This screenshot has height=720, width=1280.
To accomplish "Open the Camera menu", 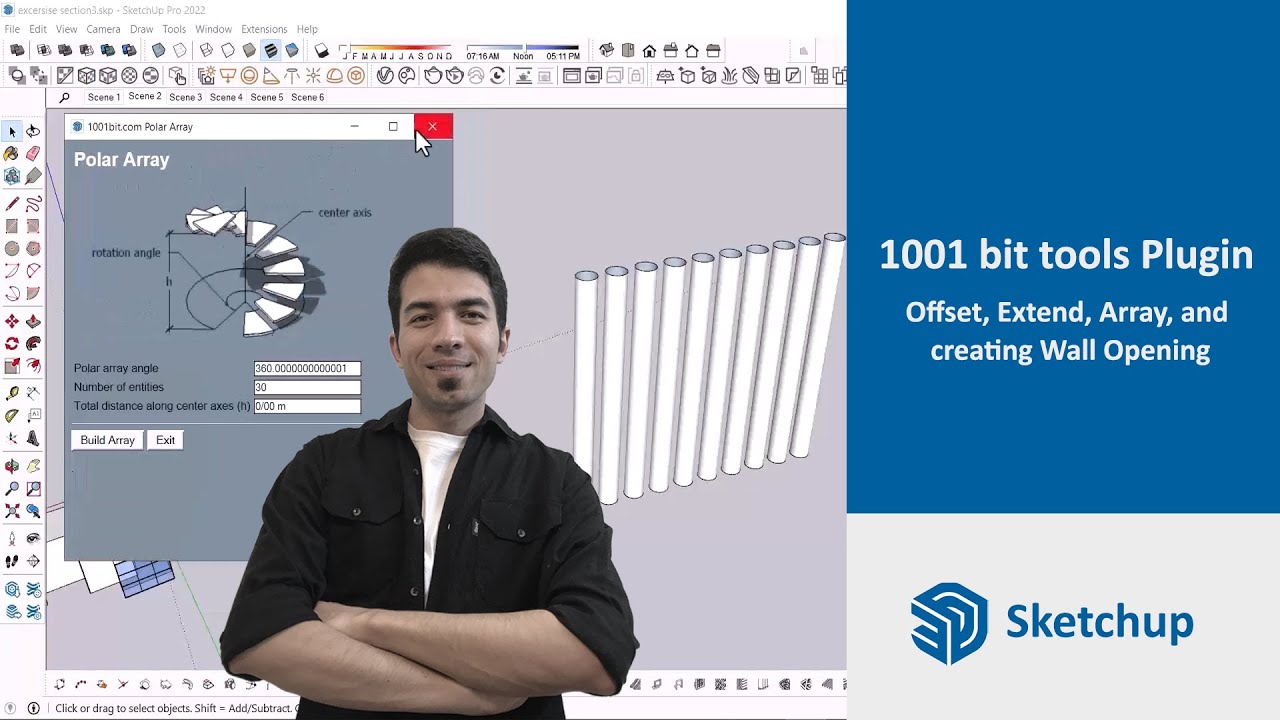I will pos(103,29).
